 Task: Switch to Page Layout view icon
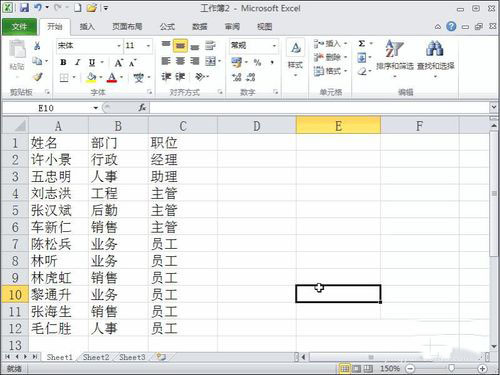356,368
